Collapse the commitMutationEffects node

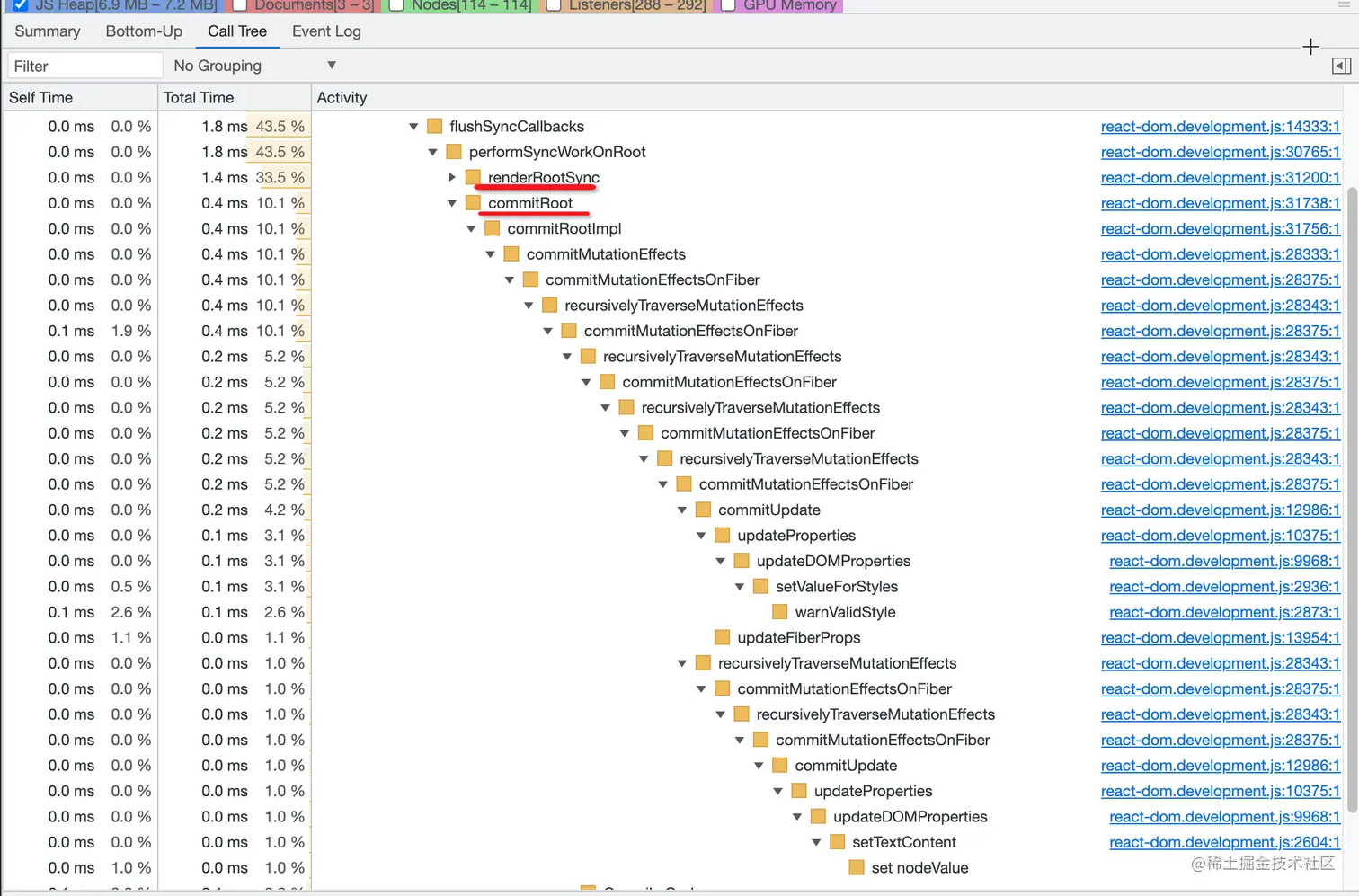point(490,254)
